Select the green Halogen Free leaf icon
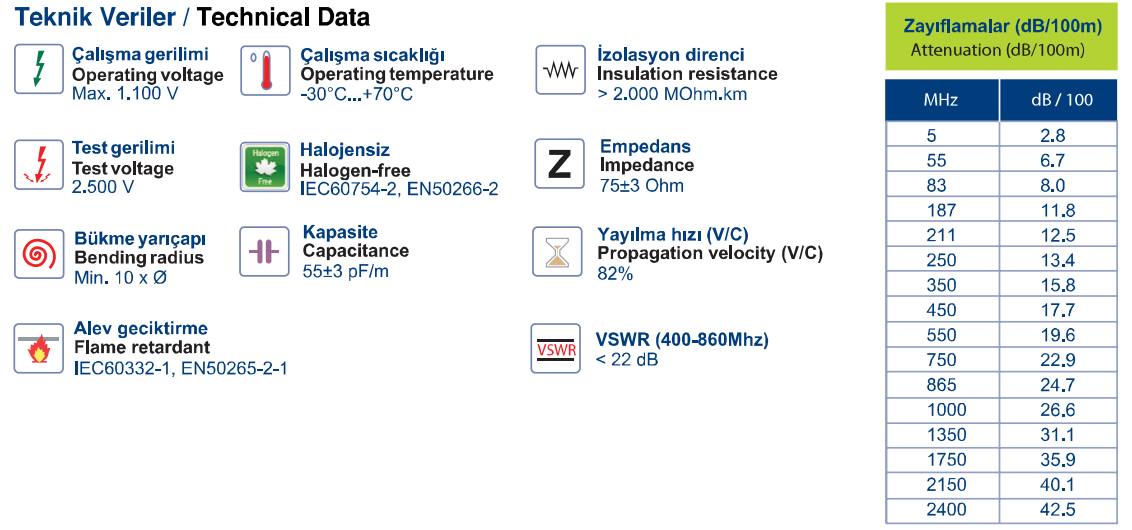 coord(265,167)
